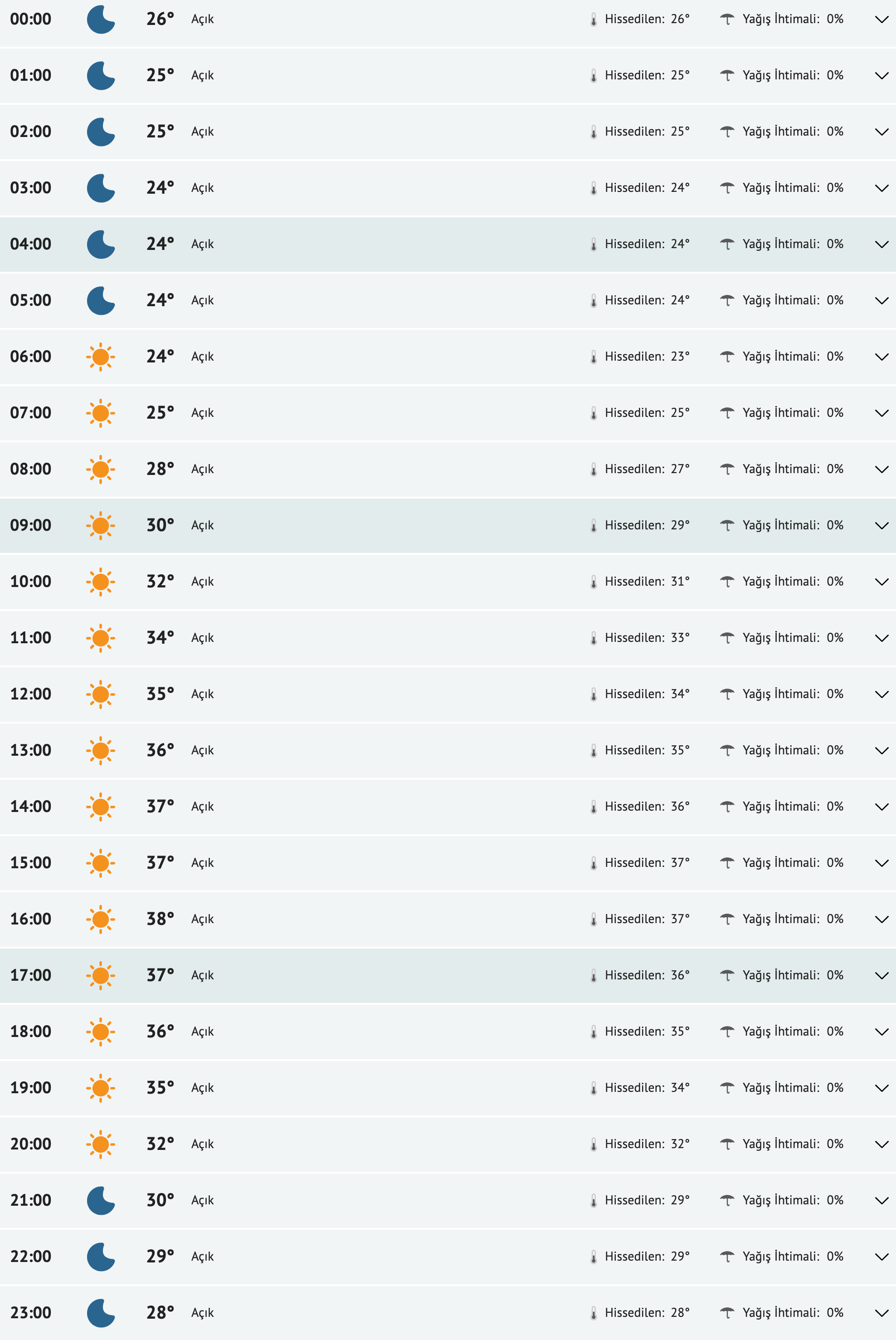Click the thermometer icon in 10:00 row
896x1340 pixels.
click(594, 582)
